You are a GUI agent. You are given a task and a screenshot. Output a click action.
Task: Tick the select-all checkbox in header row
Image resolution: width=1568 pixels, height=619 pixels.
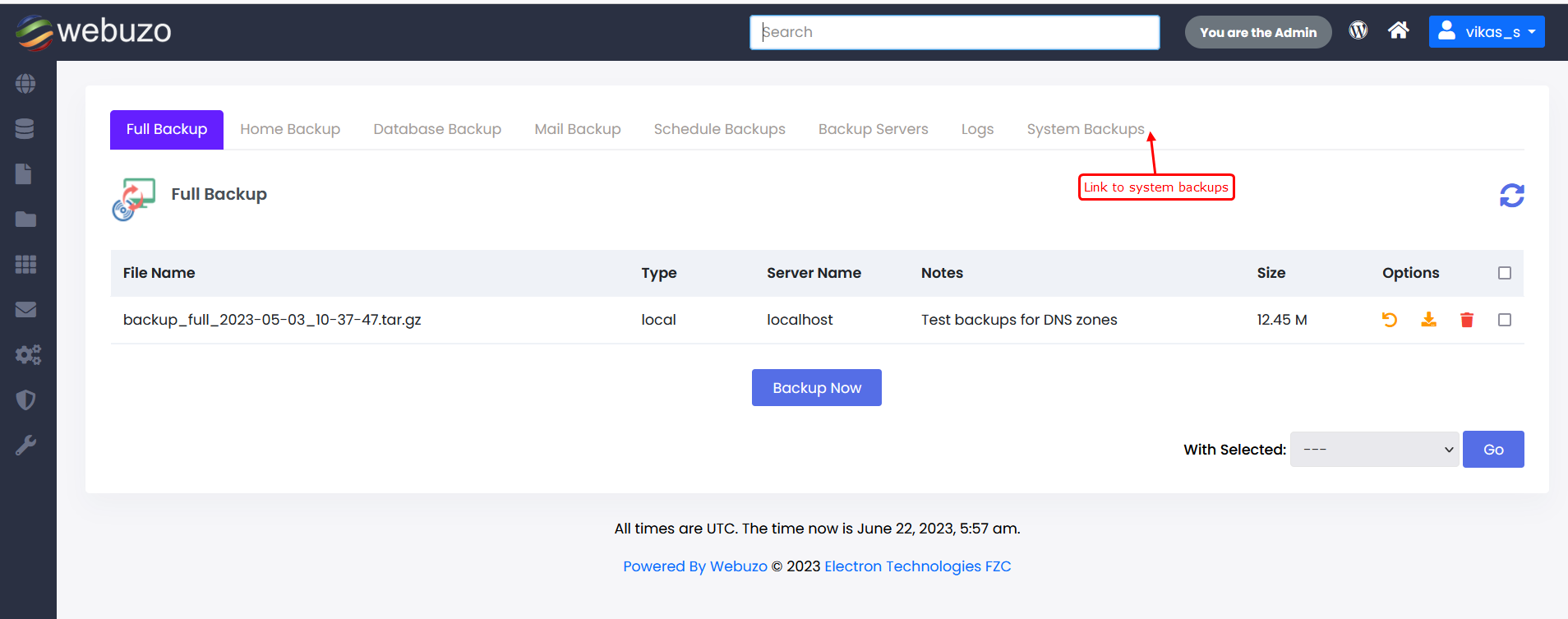(x=1505, y=273)
